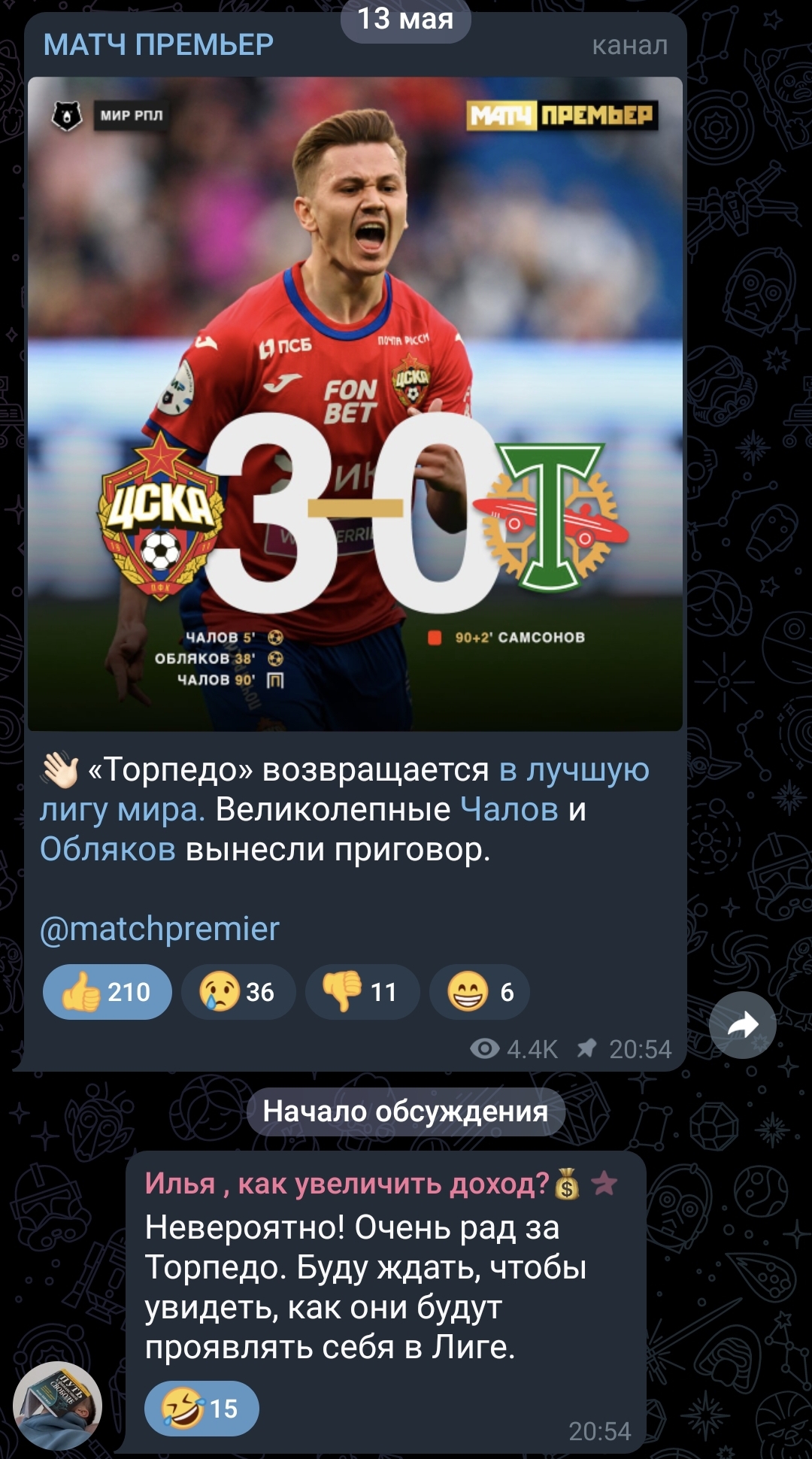Tap the Начало обсуждения label
812x1459 pixels.
(406, 1112)
